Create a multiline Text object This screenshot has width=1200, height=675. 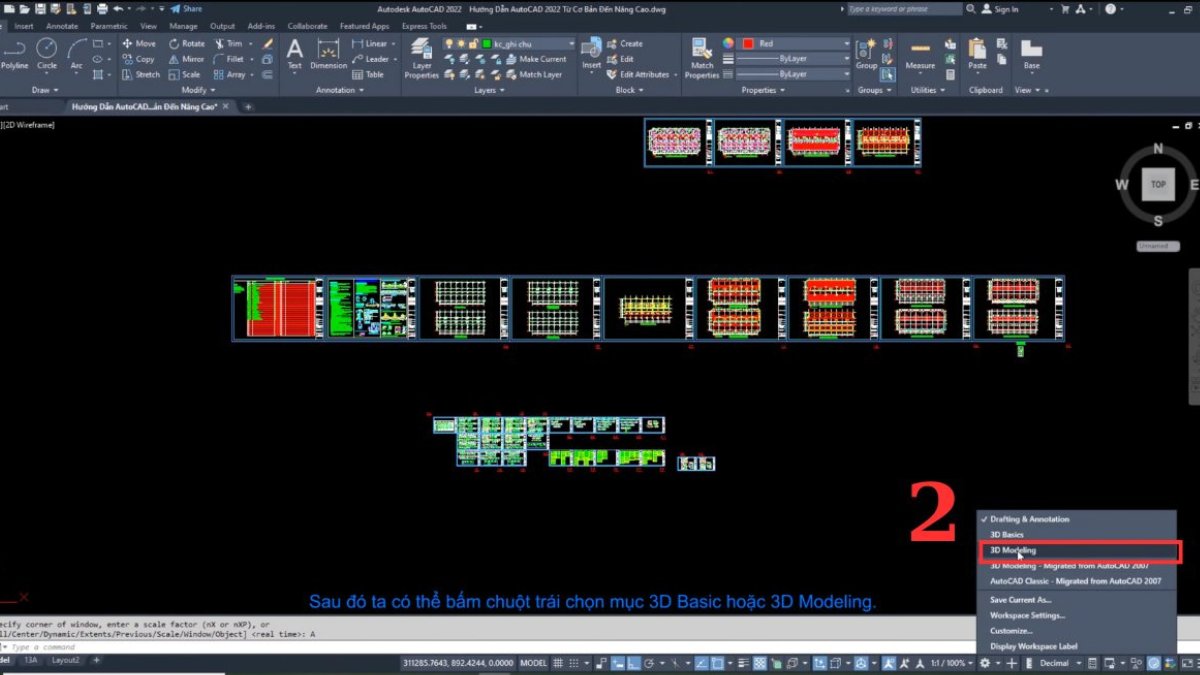point(295,53)
